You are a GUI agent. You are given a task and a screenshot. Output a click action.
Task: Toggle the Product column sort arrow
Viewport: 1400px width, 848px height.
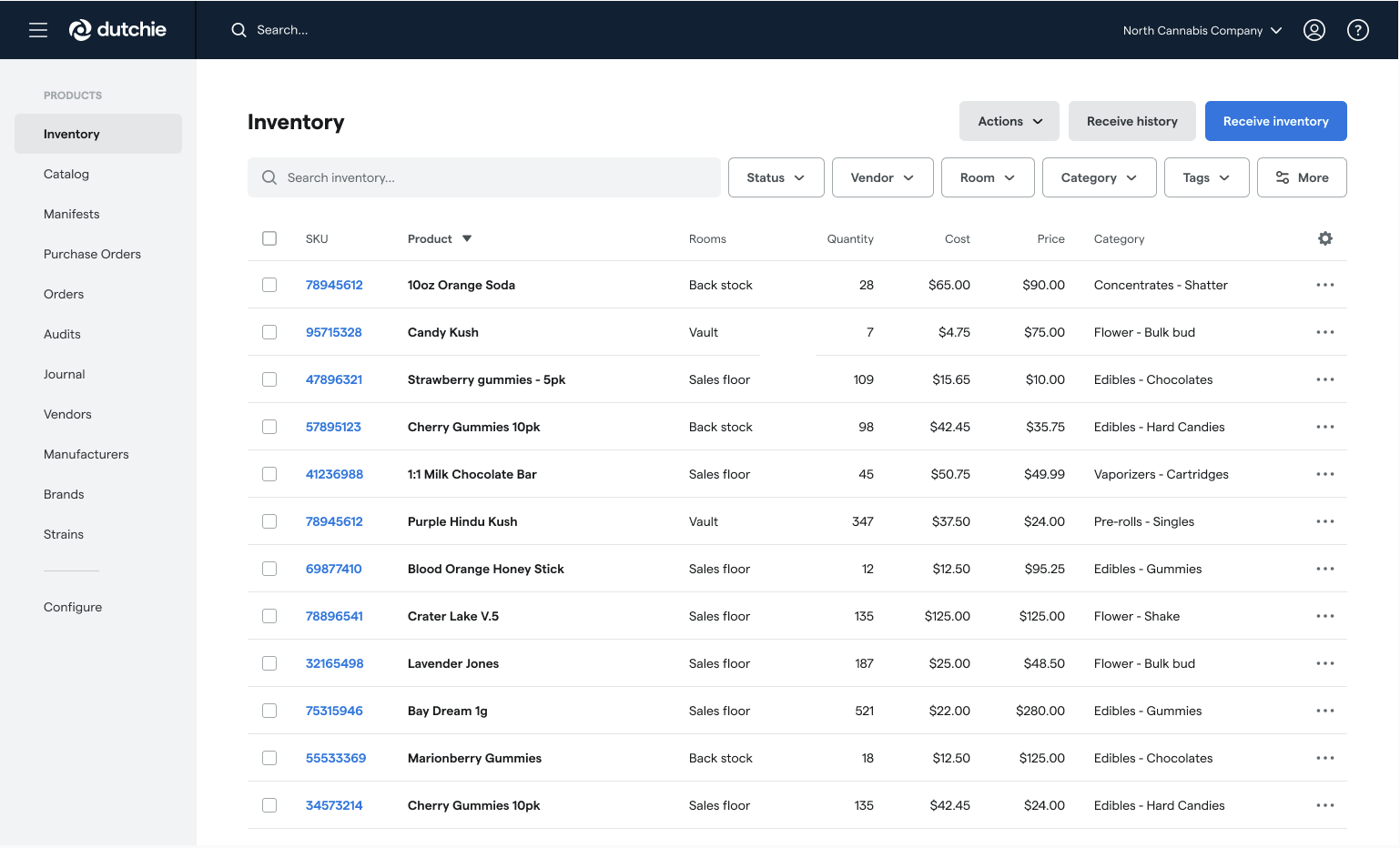coord(465,238)
